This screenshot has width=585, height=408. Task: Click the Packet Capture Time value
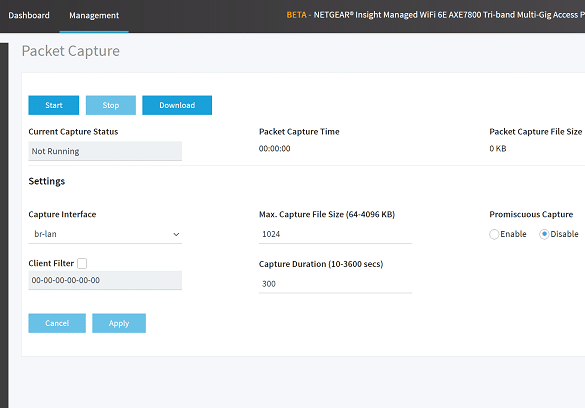275,148
